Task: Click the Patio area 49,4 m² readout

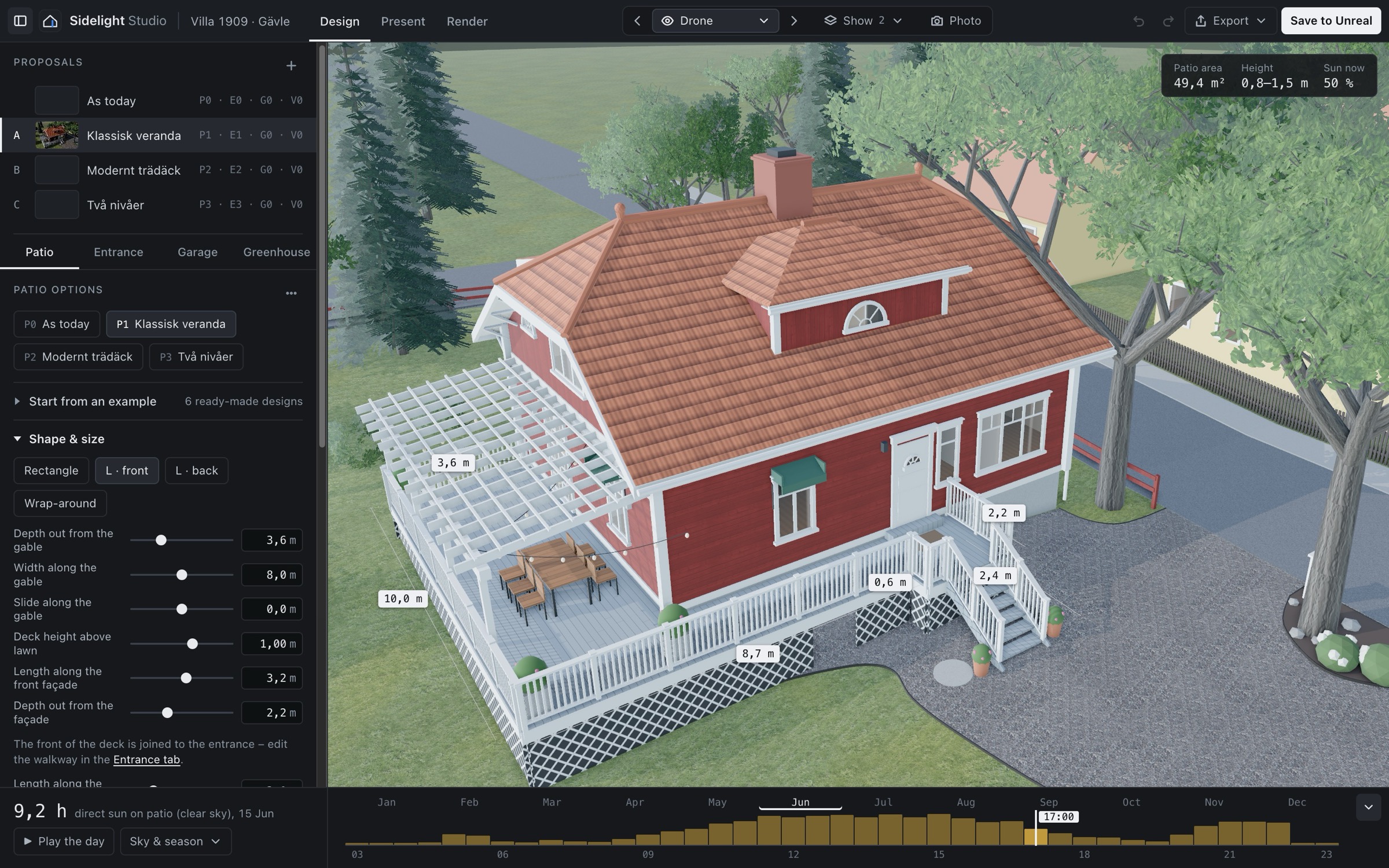Action: pos(1199,76)
